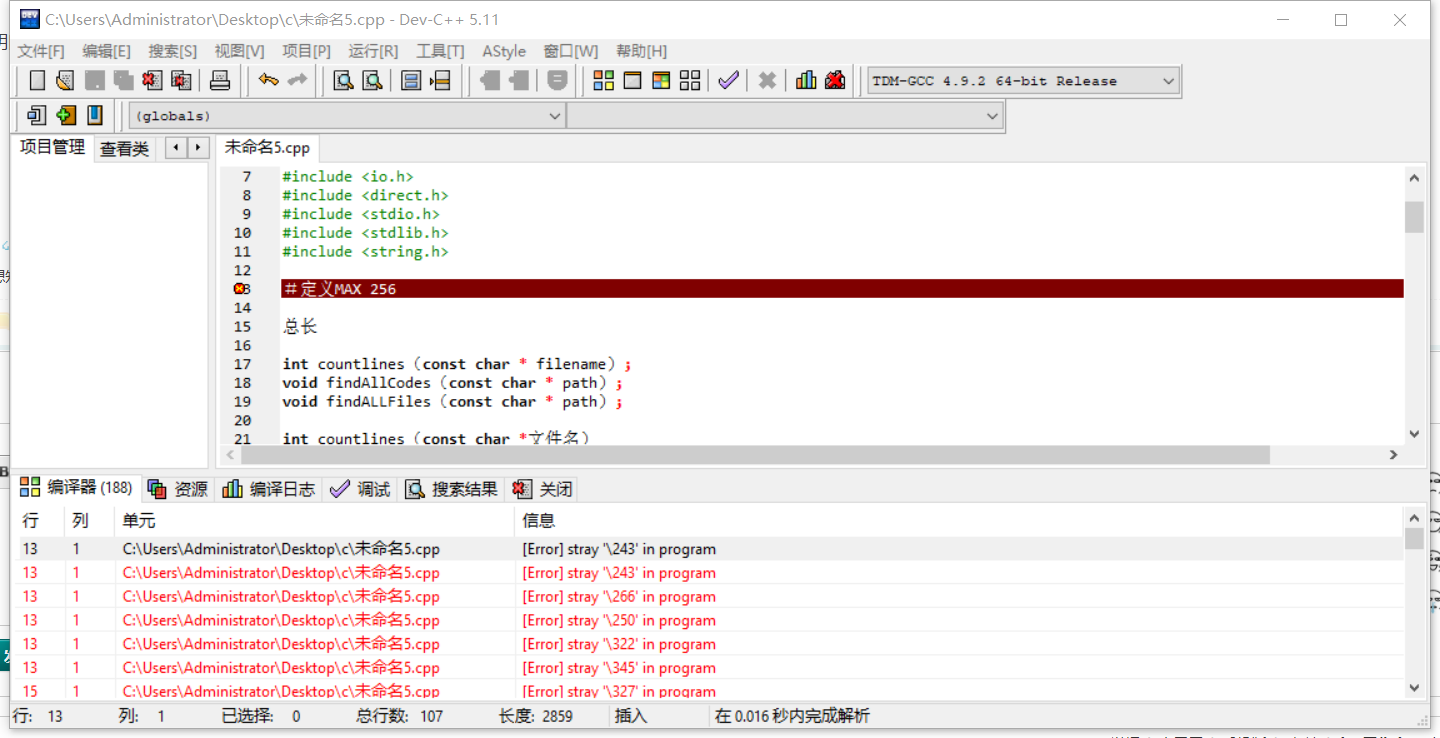Image resolution: width=1440 pixels, height=738 pixels.
Task: Toggle breakpoint marker on line 13
Action: 240,289
